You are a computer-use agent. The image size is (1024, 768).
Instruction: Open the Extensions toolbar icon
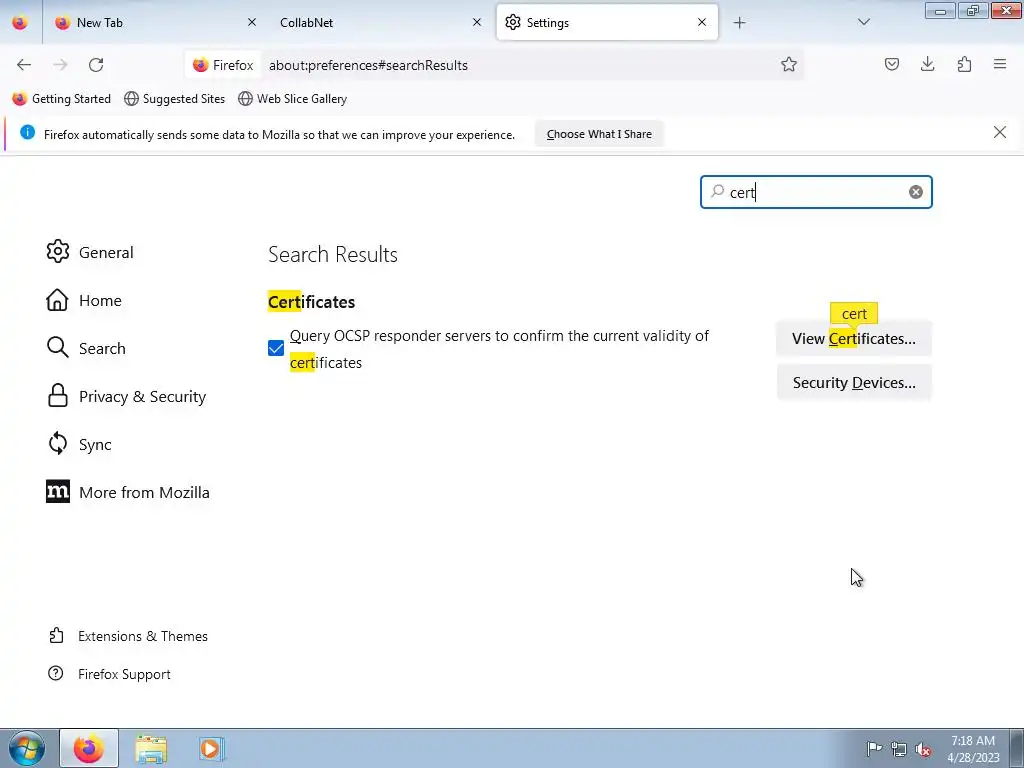[964, 64]
